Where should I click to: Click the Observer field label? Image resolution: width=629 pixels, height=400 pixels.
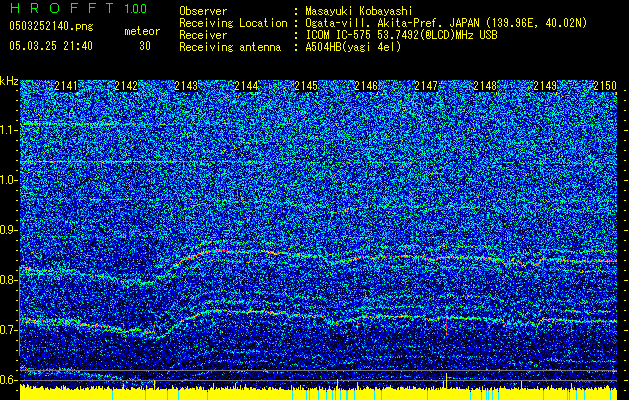(x=203, y=11)
